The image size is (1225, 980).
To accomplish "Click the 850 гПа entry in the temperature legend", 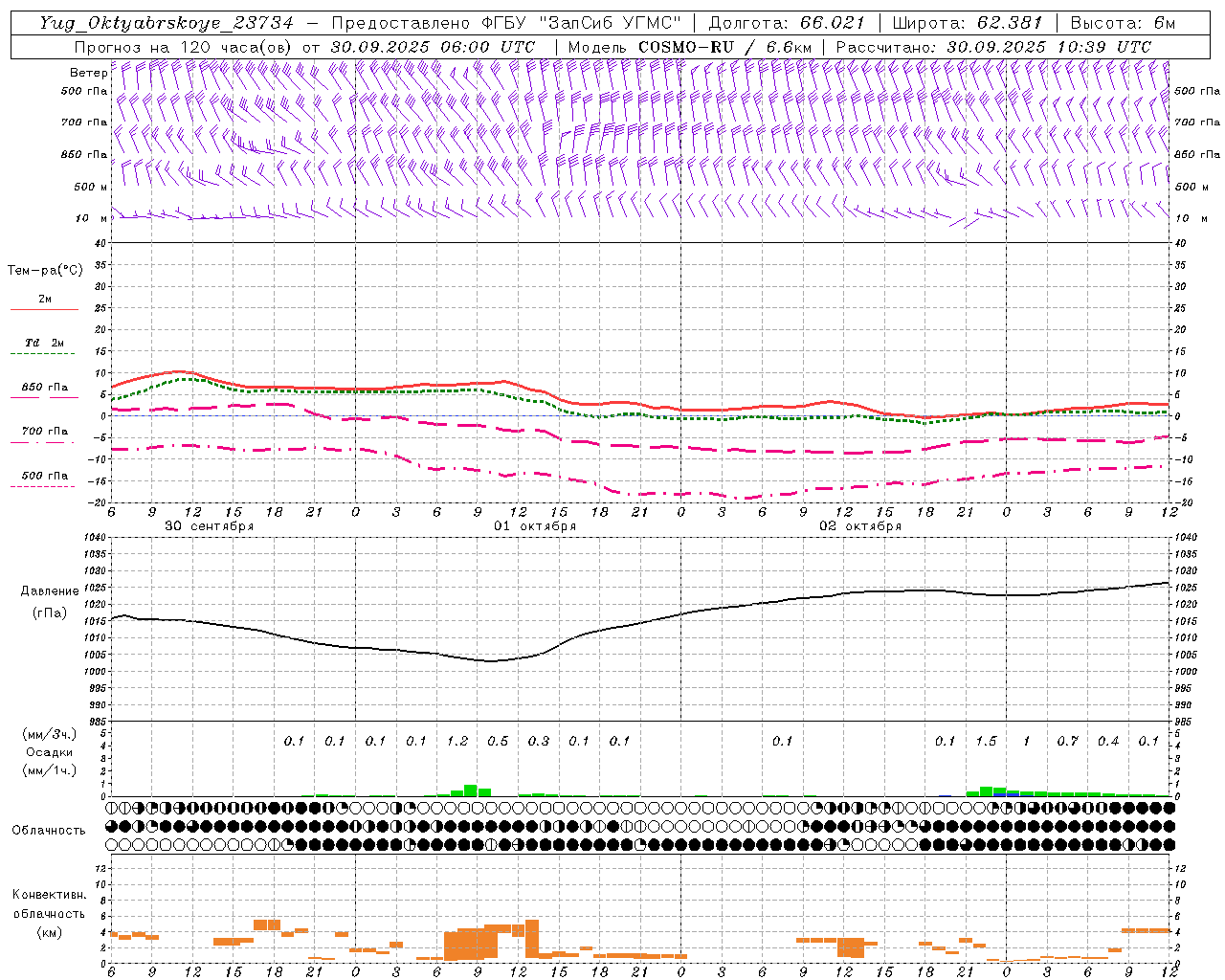I will (x=44, y=388).
